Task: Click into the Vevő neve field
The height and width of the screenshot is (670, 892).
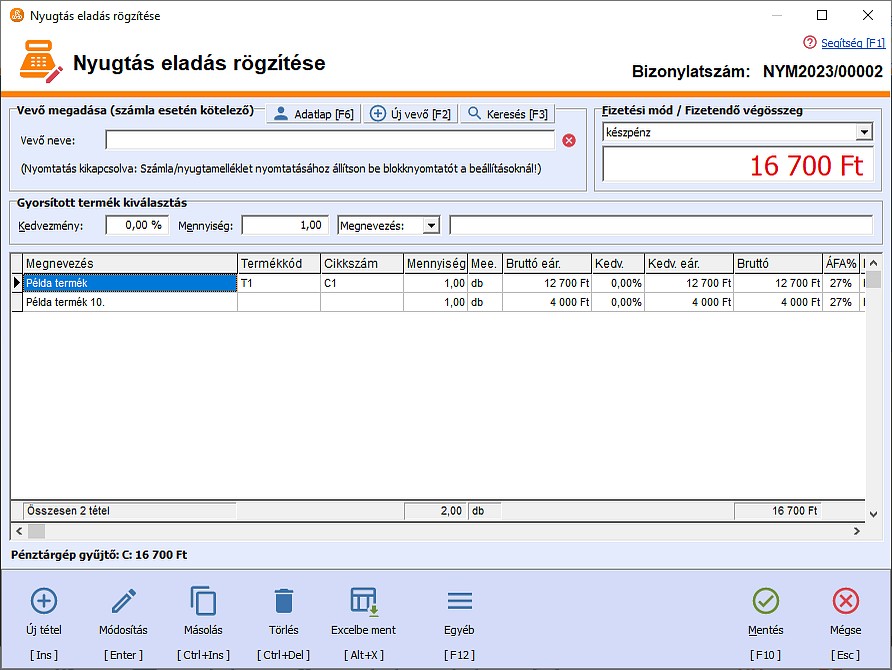Action: (330, 140)
